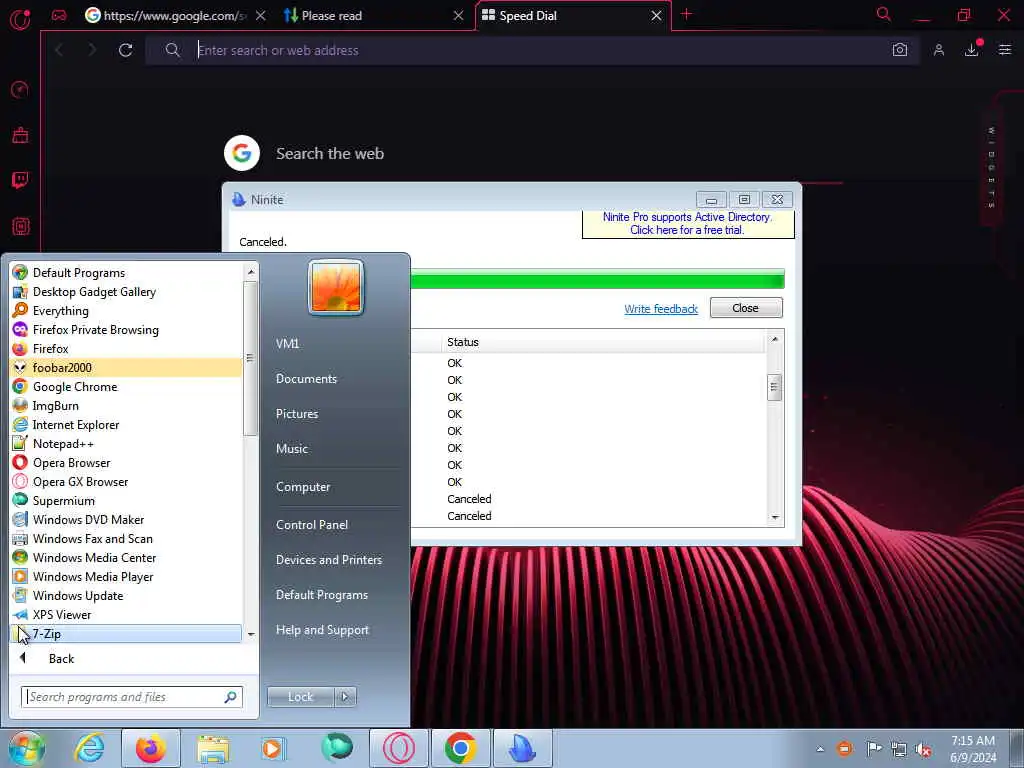Click the Ninite Pro free trial banner

(688, 223)
